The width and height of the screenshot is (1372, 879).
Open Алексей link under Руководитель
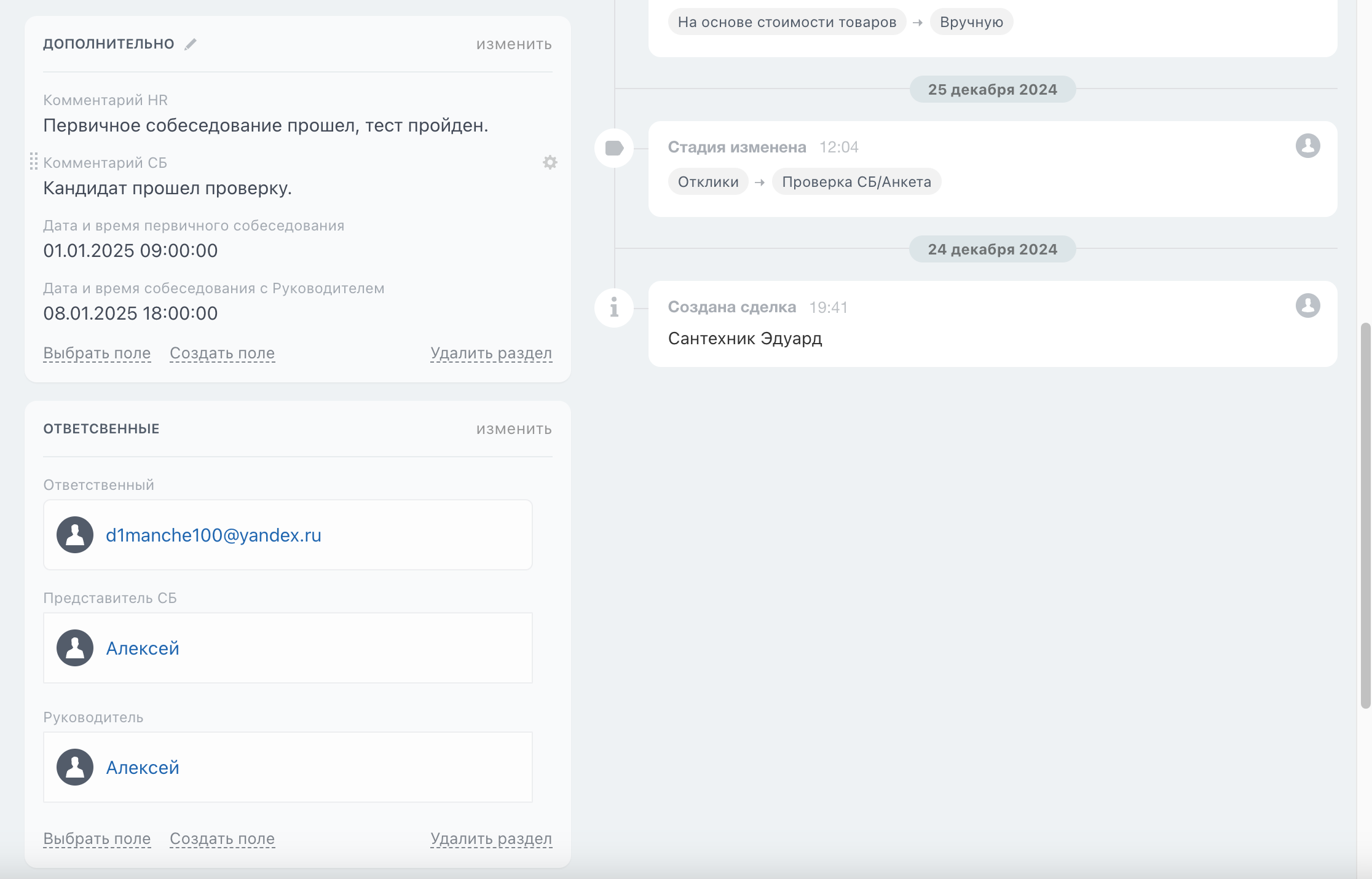[x=143, y=768]
